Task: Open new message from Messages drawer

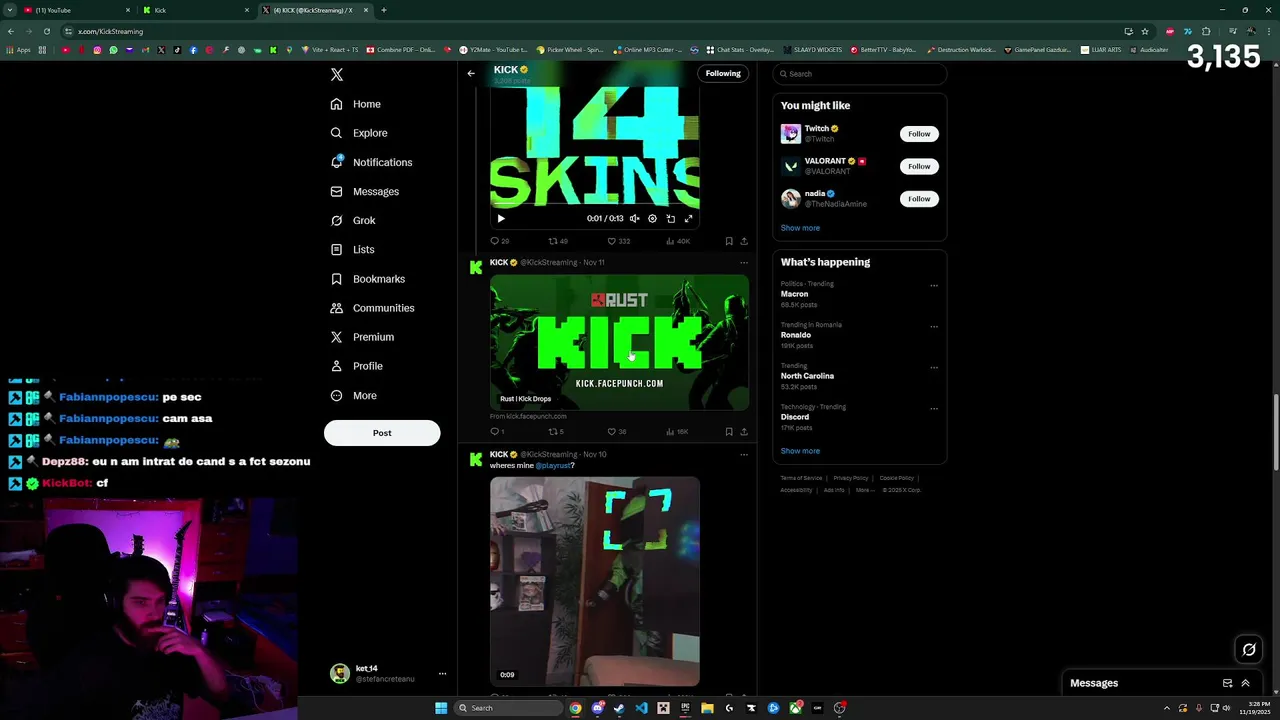Action: tap(1227, 683)
